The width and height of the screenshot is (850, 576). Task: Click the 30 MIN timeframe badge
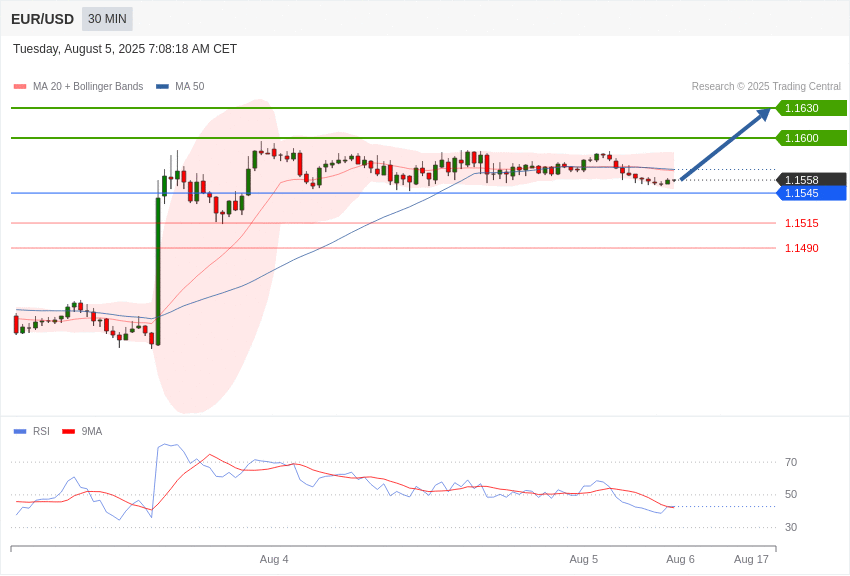(x=107, y=19)
